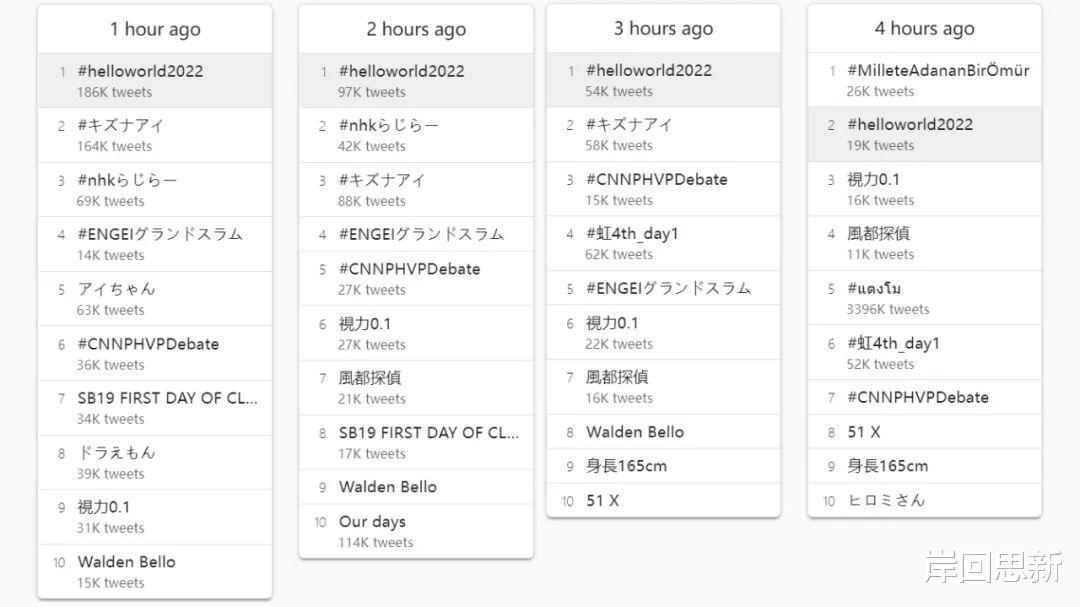Viewport: 1080px width, 607px height.
Task: Open the #MilleteAdananBirÖmür trending hashtag
Action: (937, 71)
